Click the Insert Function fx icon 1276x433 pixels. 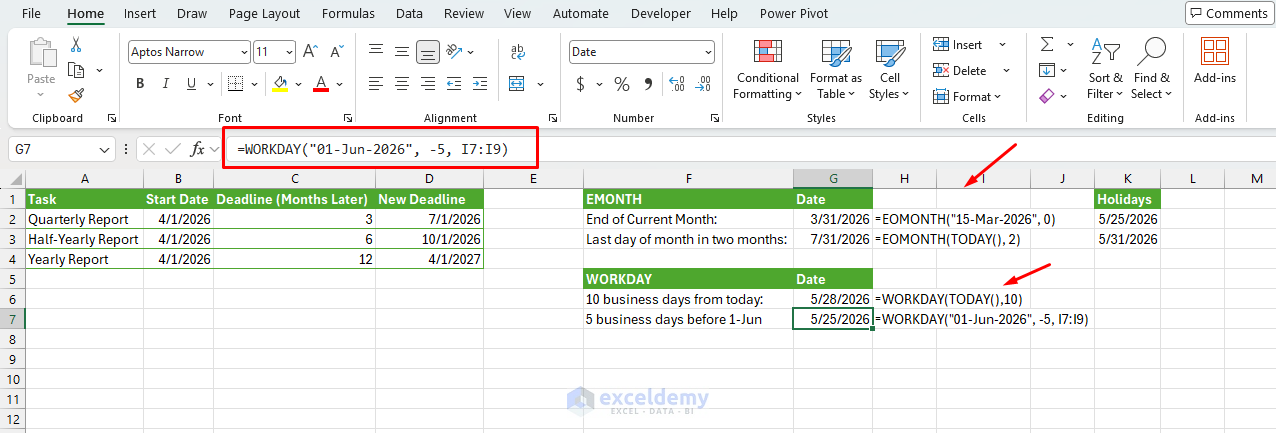pyautogui.click(x=198, y=149)
